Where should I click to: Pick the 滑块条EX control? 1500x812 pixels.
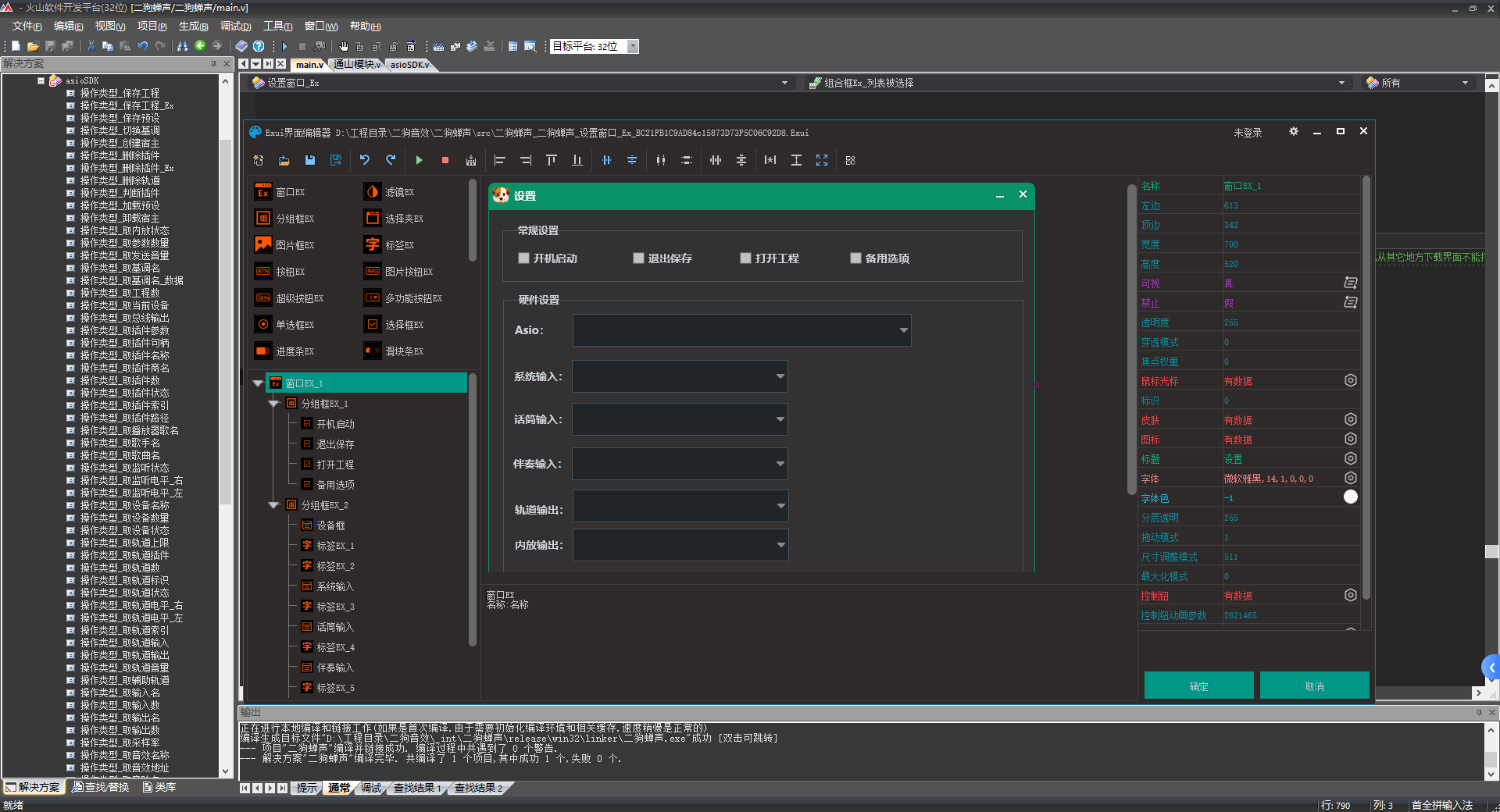point(395,351)
